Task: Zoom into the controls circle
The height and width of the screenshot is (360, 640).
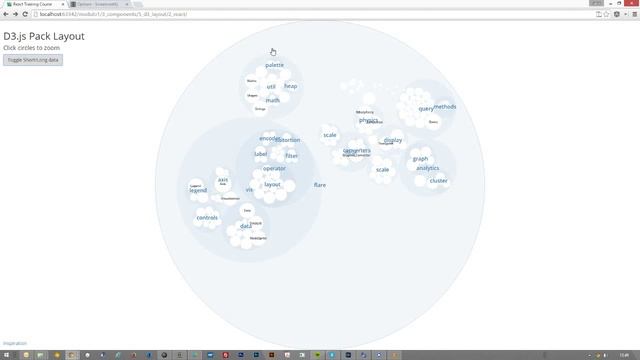Action: point(207,218)
